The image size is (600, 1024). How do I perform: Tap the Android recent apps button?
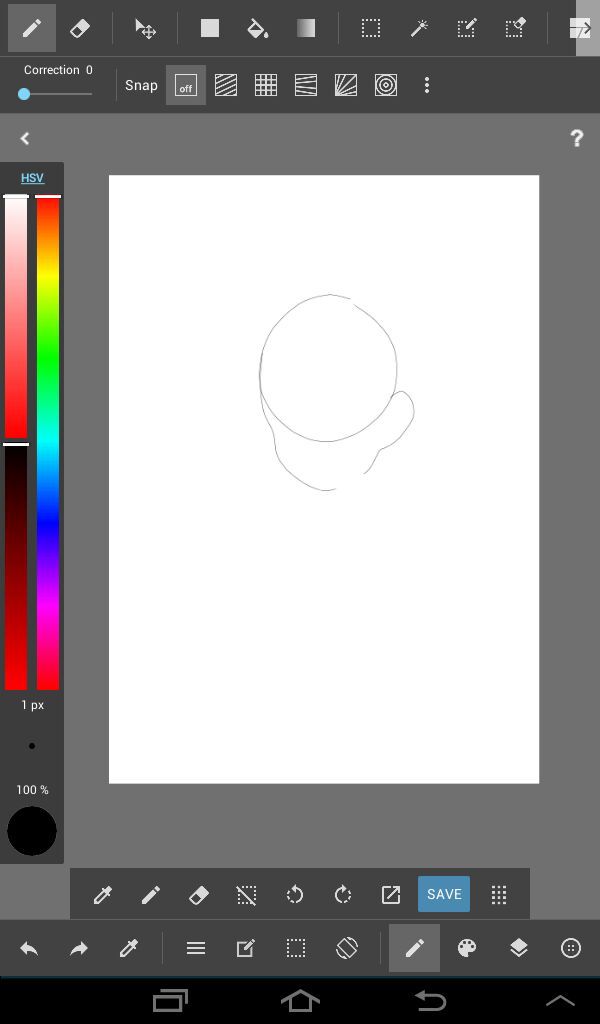coord(170,1000)
